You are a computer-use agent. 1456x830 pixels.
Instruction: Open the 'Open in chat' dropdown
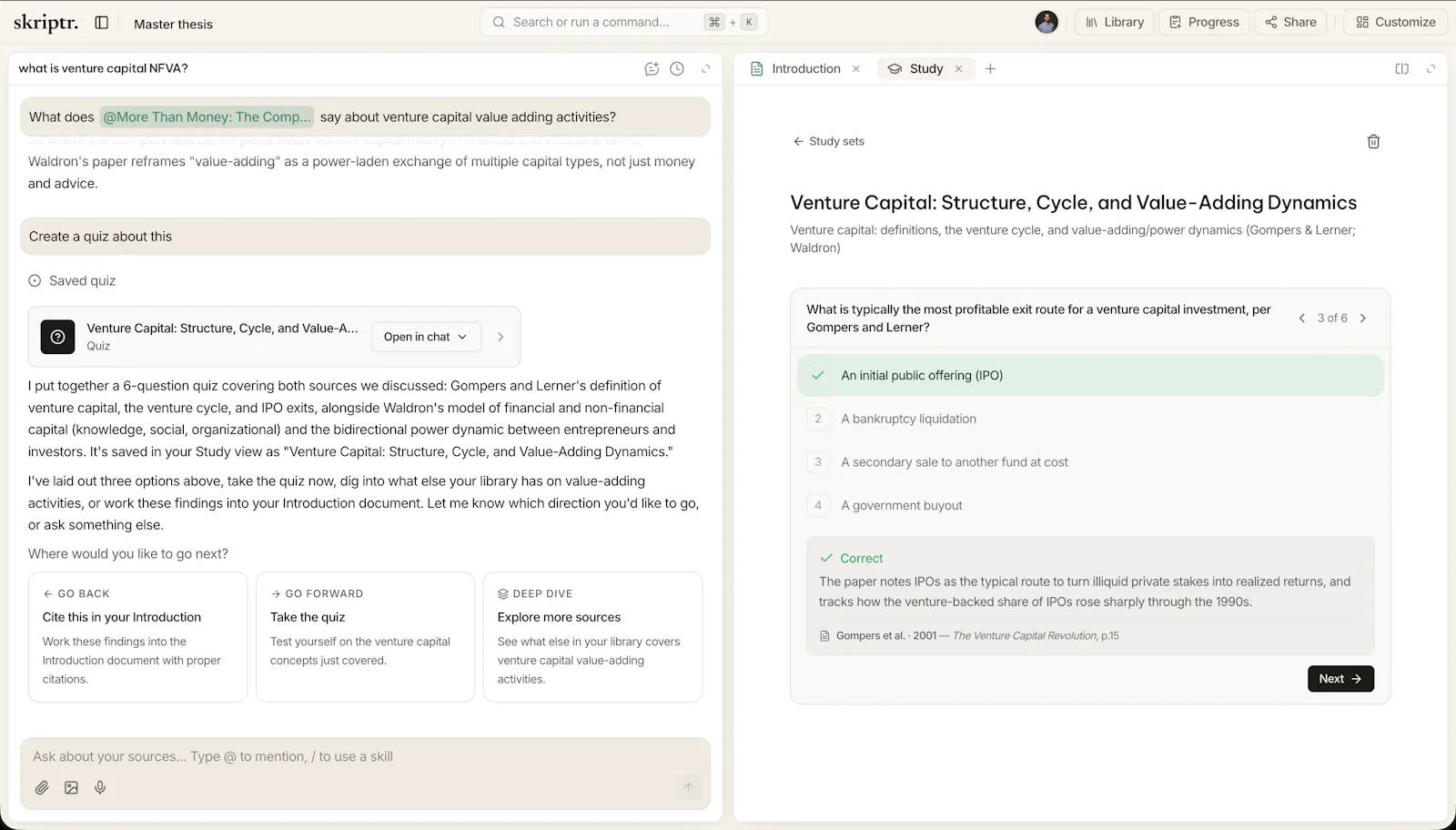pyautogui.click(x=425, y=337)
